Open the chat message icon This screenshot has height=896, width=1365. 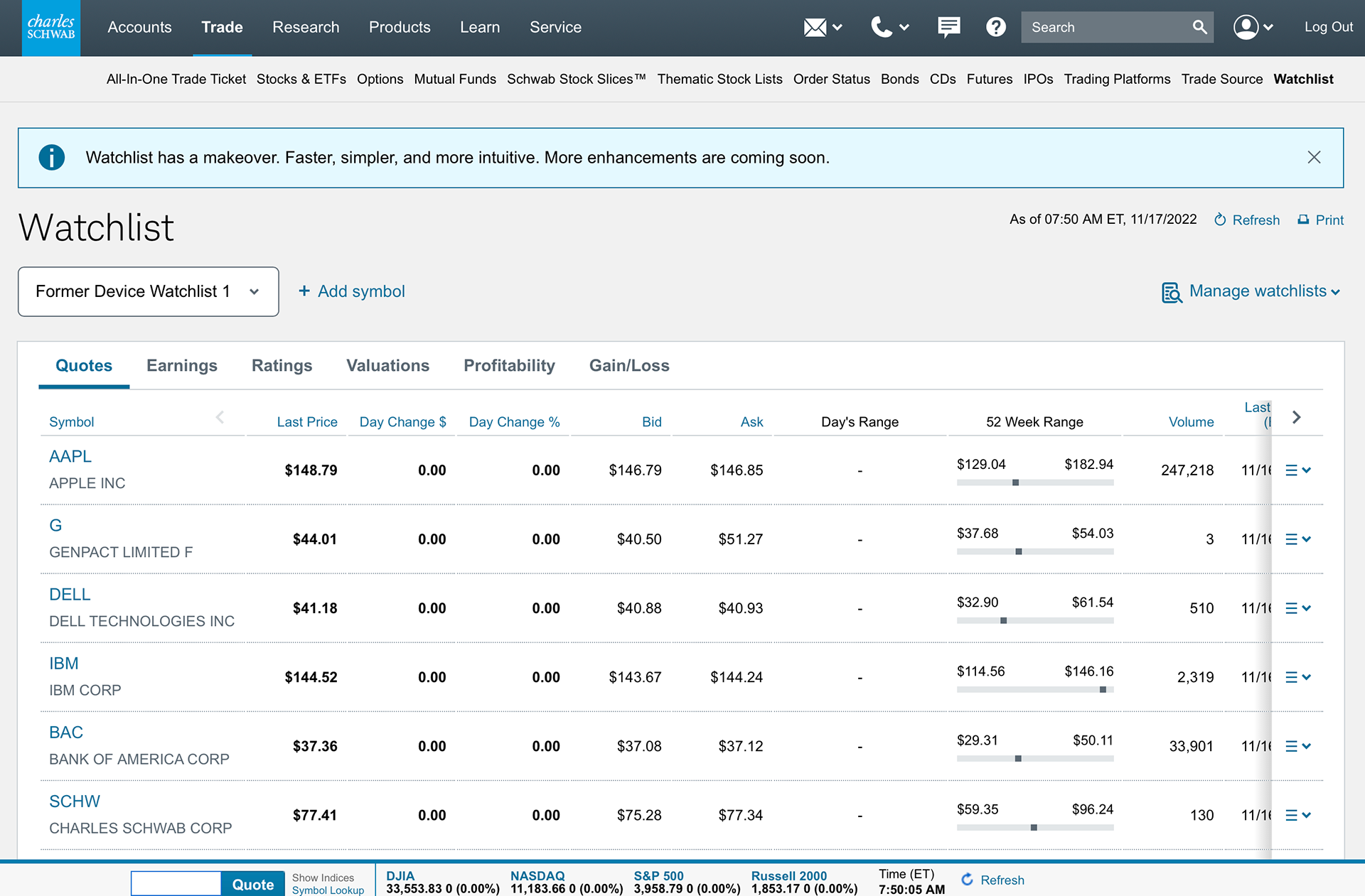pos(948,28)
